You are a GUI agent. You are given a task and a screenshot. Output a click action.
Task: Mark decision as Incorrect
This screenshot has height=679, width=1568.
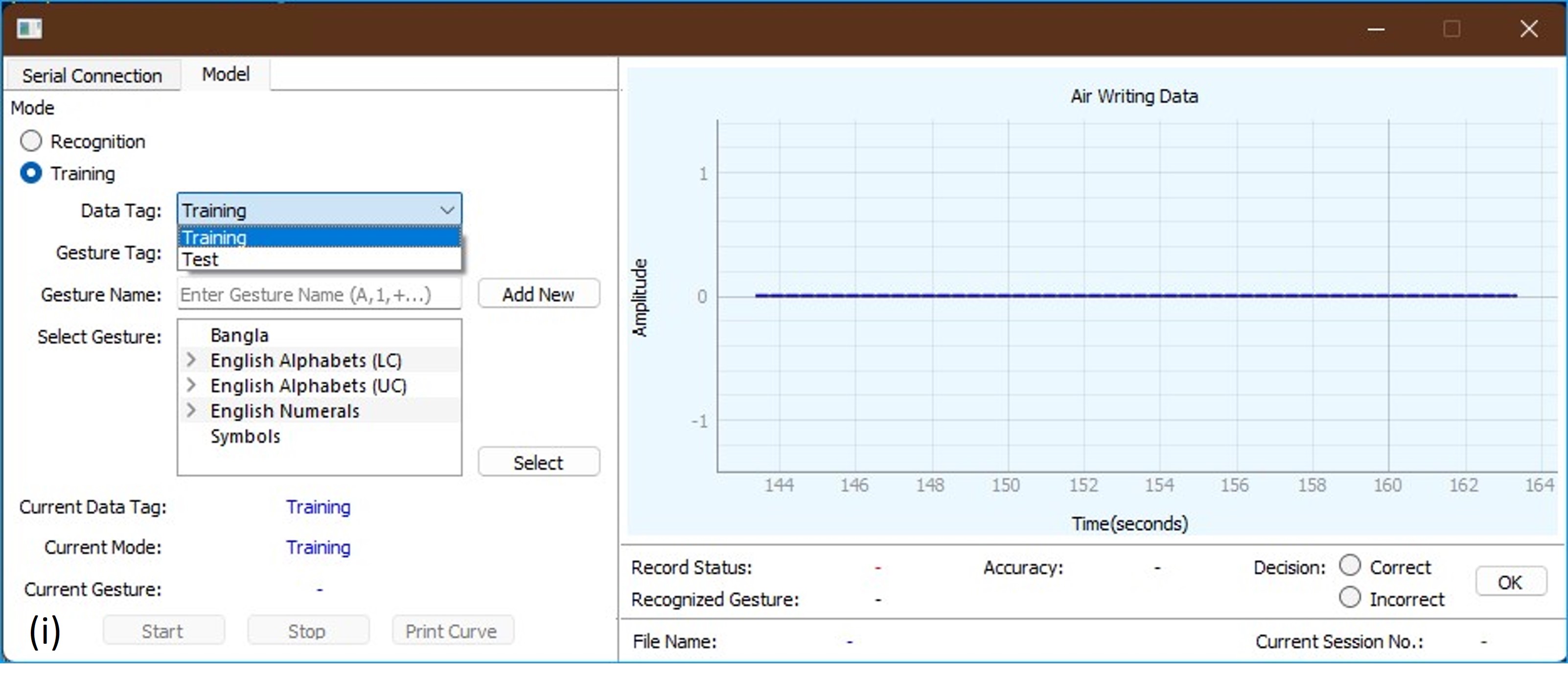pos(1349,597)
